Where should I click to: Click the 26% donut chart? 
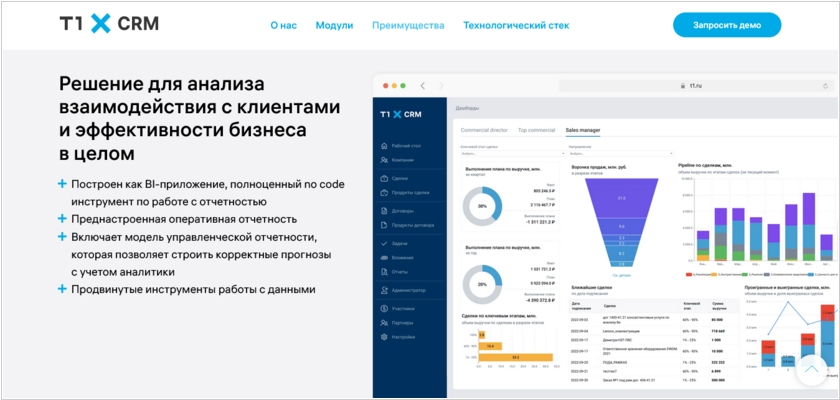[x=483, y=284]
